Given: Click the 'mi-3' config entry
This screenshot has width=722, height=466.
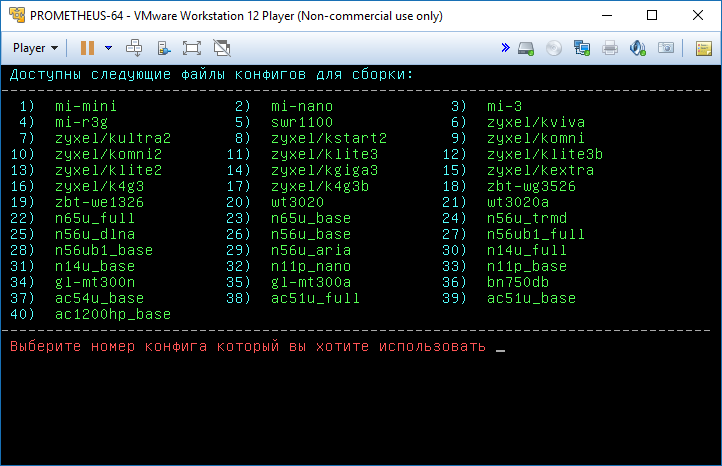Looking at the screenshot, I should click(504, 106).
